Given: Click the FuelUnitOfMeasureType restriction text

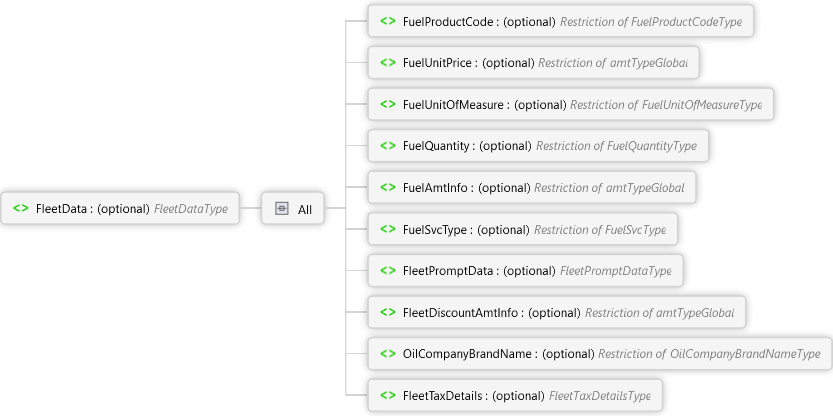Looking at the screenshot, I should [x=668, y=104].
